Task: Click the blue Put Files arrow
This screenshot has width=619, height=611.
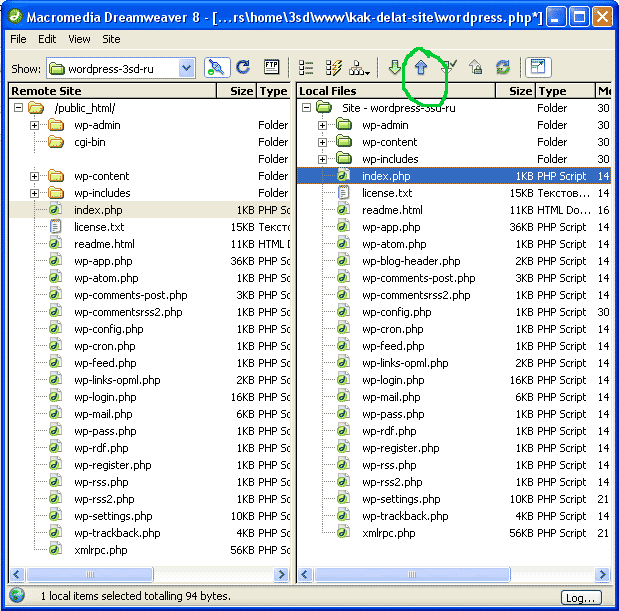Action: click(x=421, y=67)
